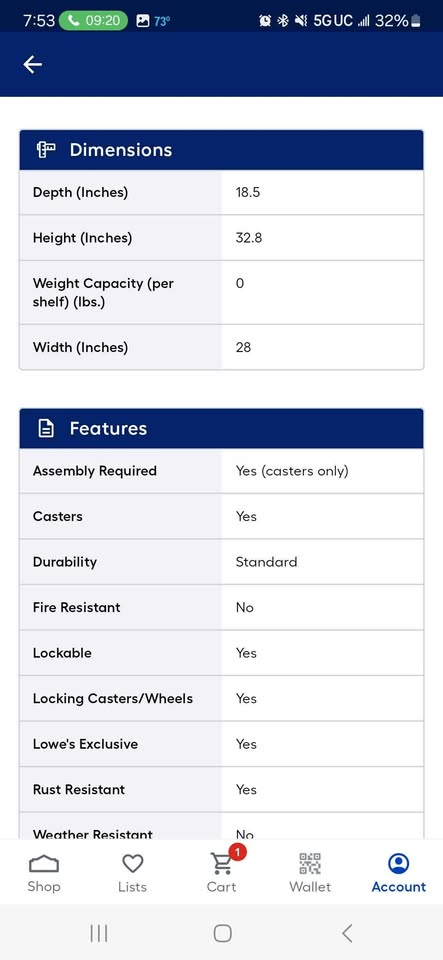The image size is (443, 960).
Task: Tap the Android back navigation chevron
Action: point(346,933)
